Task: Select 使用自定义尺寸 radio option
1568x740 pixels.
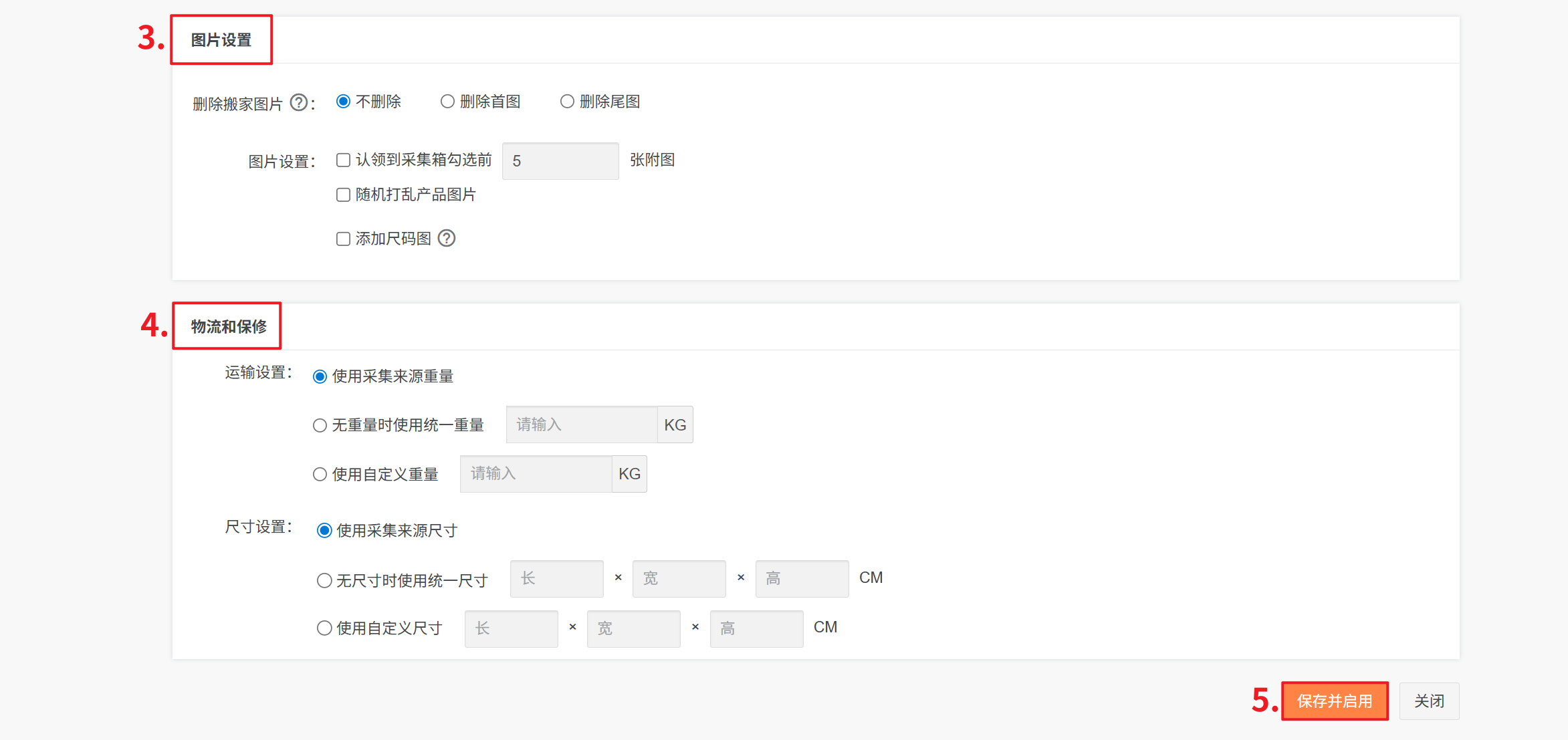Action: point(324,628)
